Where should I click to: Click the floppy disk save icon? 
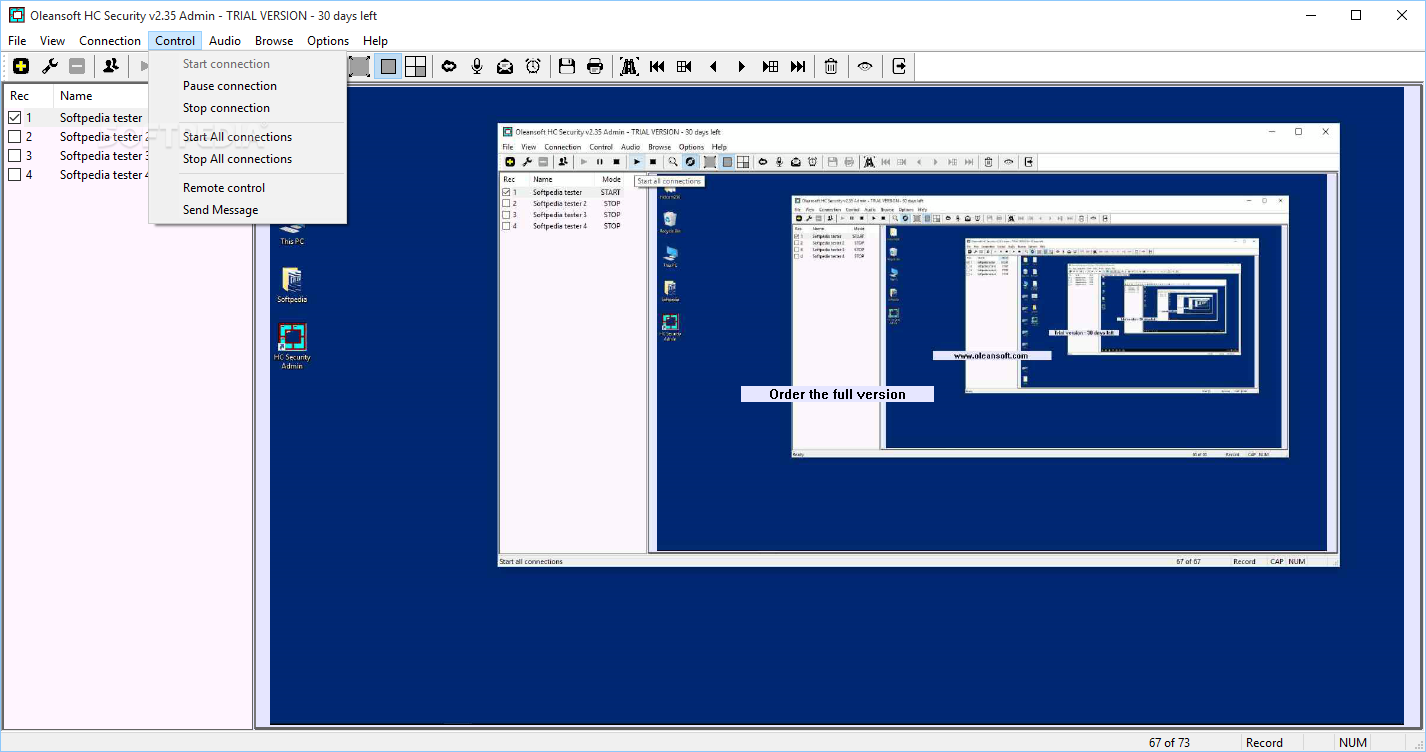[567, 67]
